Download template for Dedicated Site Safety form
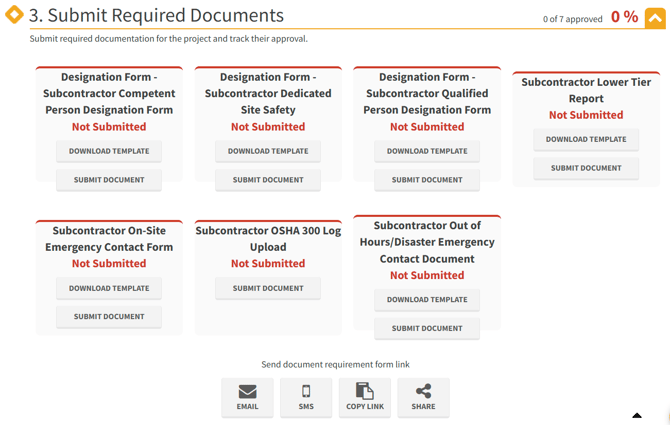 (268, 152)
